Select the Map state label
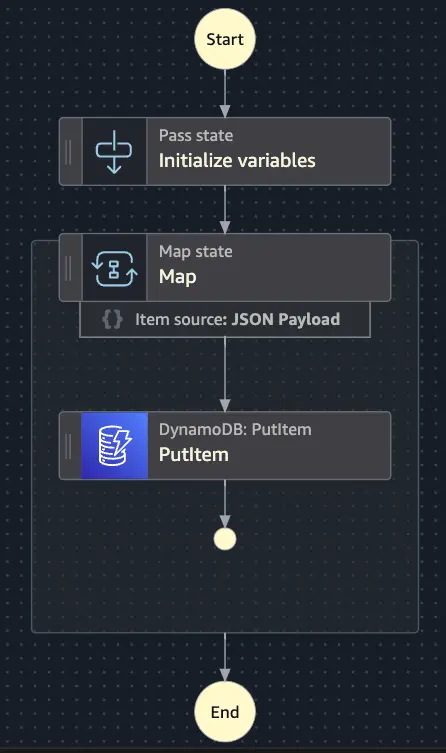The width and height of the screenshot is (446, 753). [x=178, y=277]
